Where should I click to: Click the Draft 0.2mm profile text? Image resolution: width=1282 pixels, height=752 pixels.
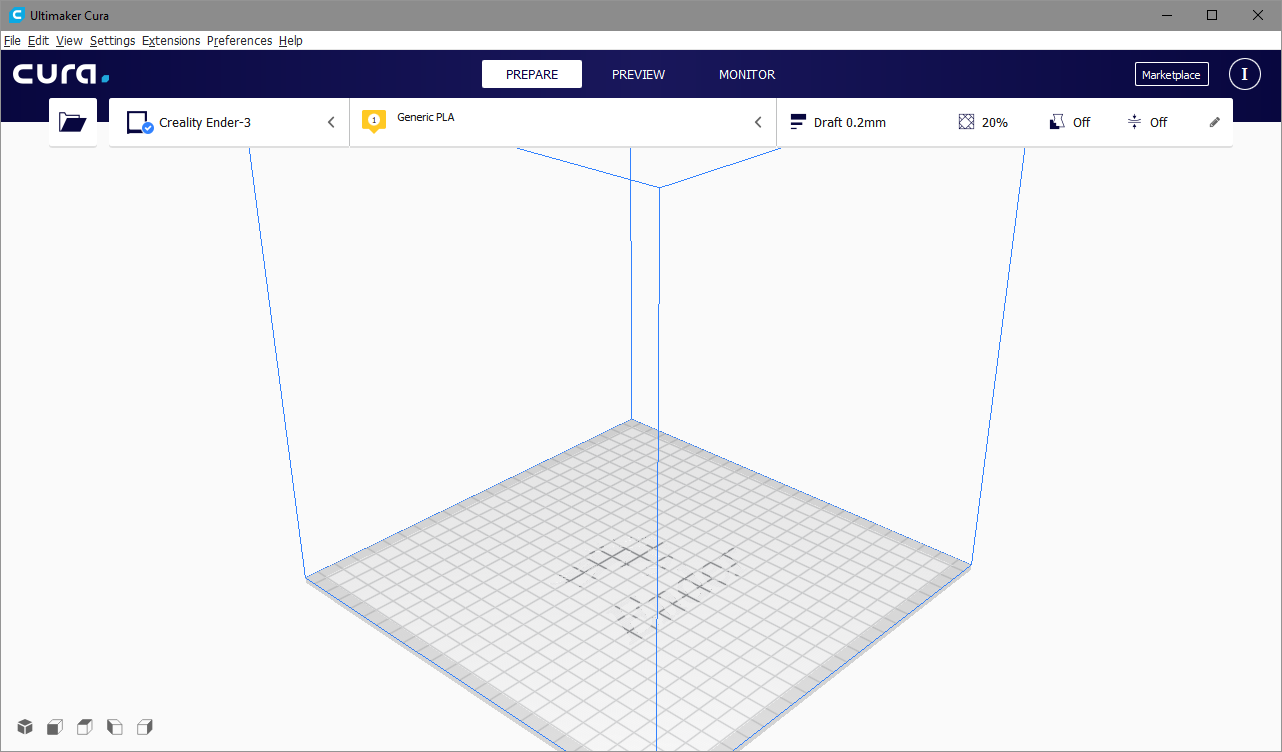click(x=850, y=123)
